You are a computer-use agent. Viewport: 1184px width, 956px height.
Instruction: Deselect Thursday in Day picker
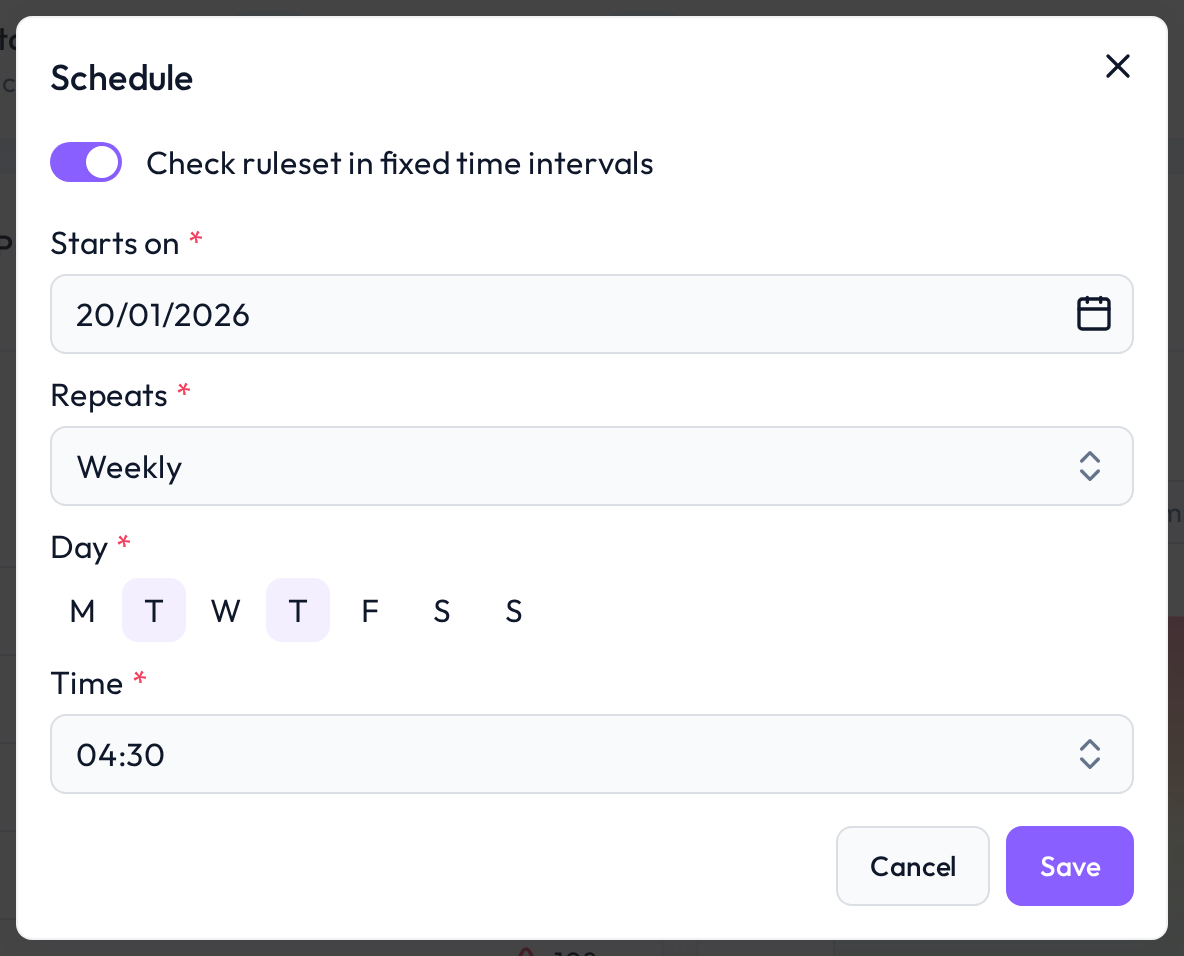(x=298, y=610)
